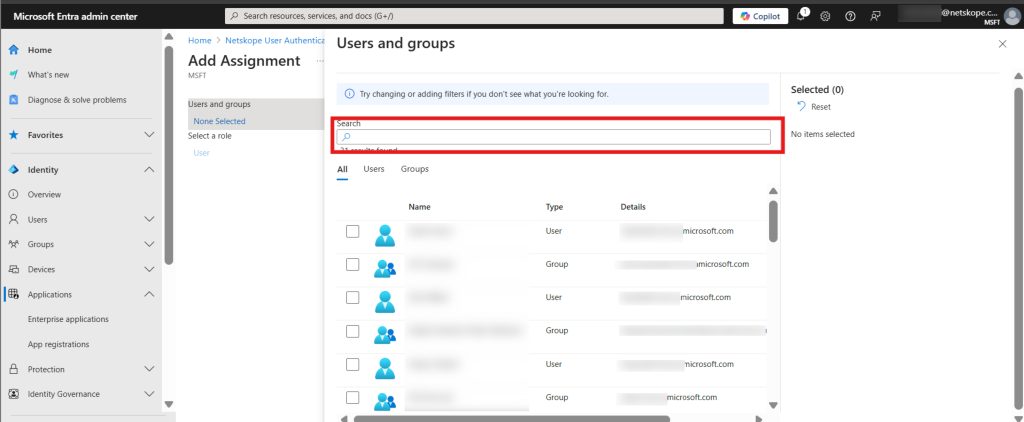
Task: Open the settings gear icon
Action: (825, 16)
